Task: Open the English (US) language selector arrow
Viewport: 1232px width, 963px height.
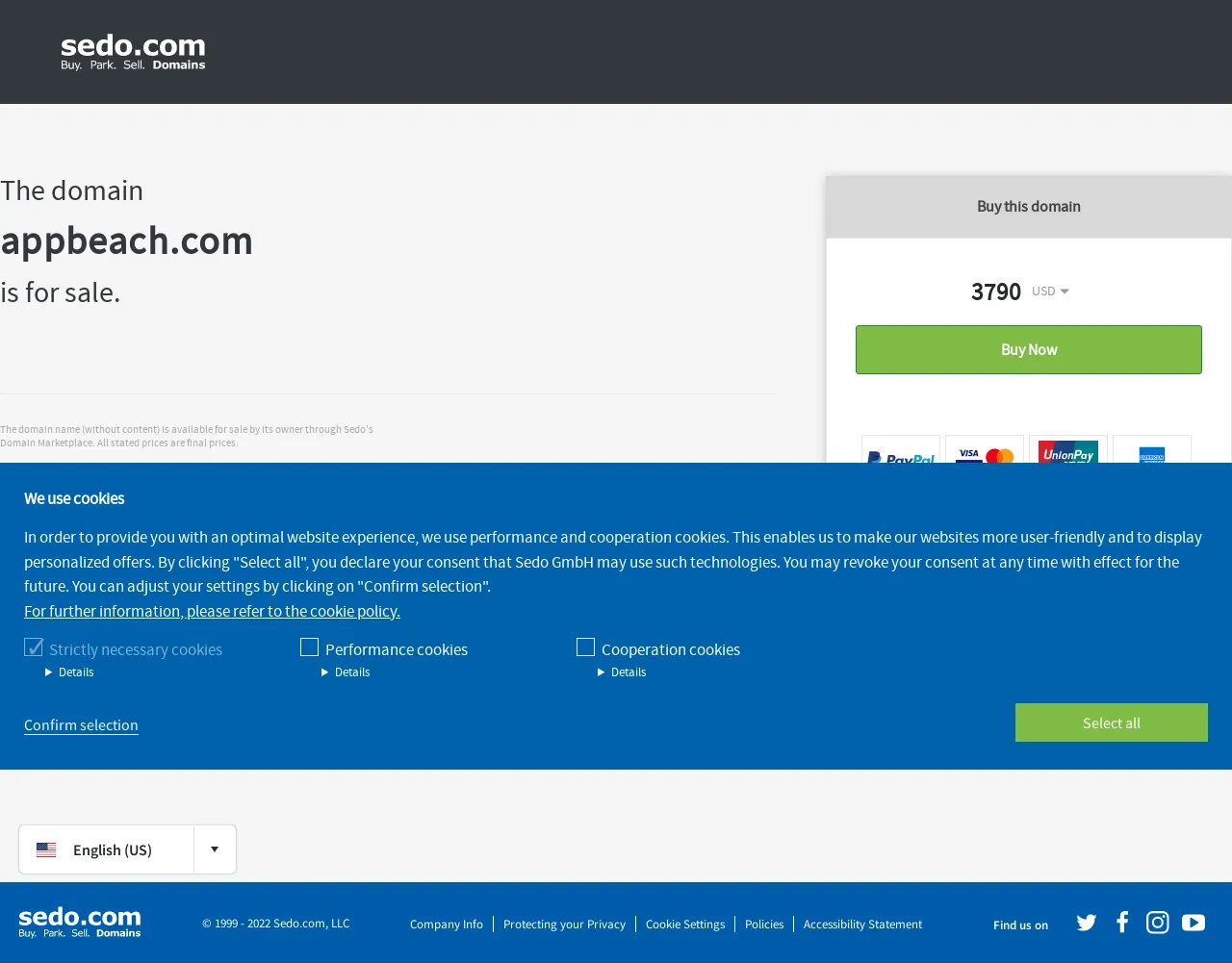Action: click(x=215, y=849)
